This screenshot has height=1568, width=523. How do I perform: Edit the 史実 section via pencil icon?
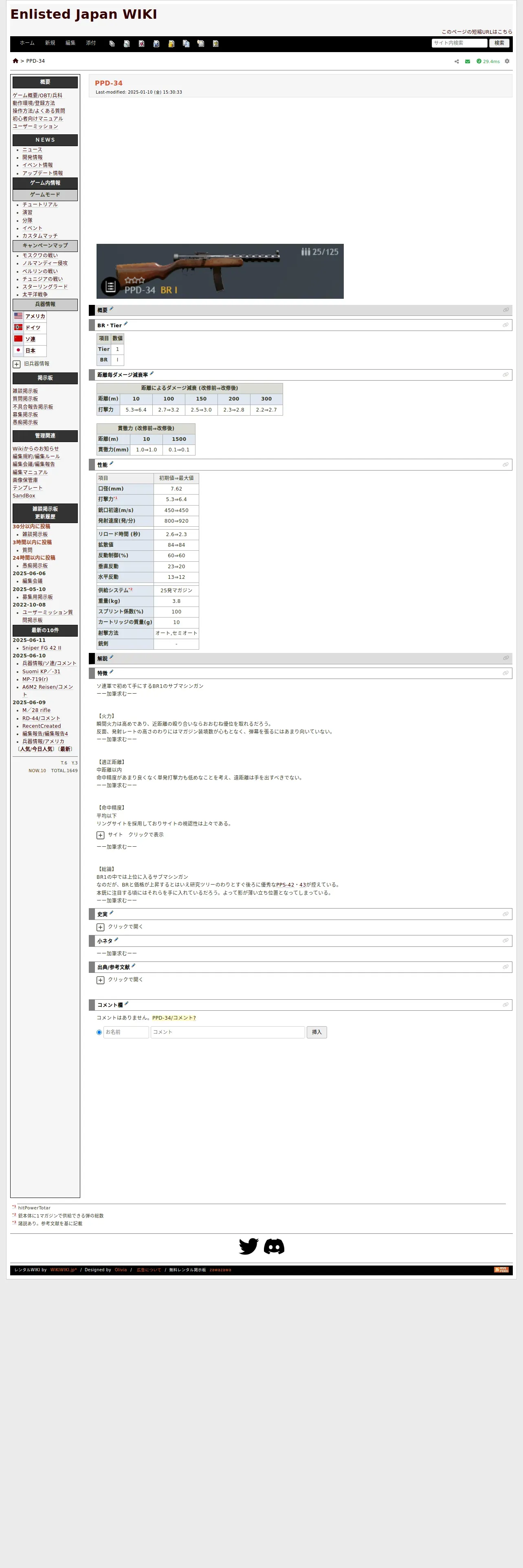click(x=112, y=913)
